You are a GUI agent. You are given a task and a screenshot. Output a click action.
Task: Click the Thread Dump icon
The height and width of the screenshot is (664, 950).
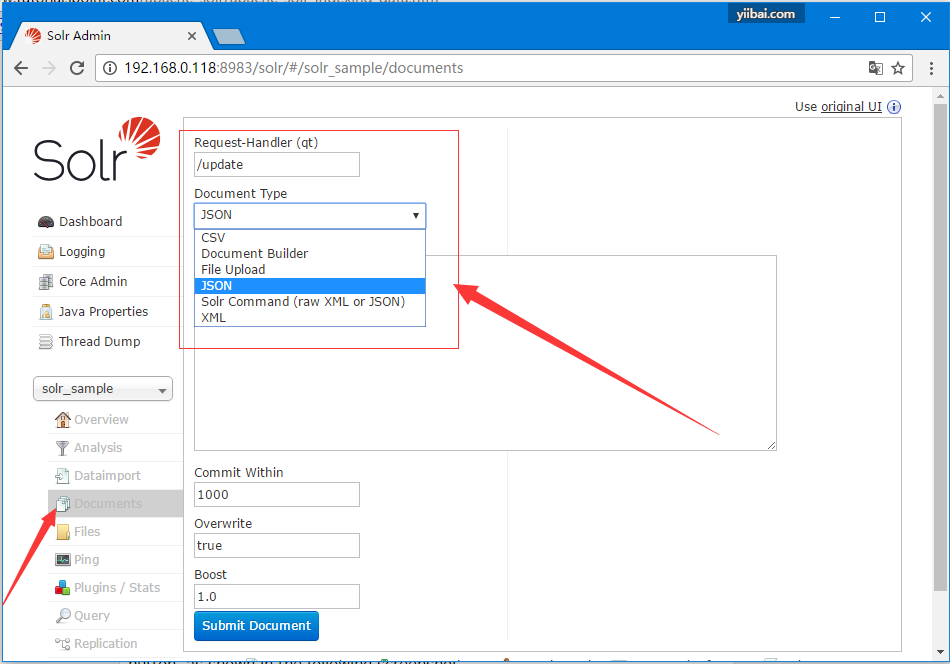click(46, 342)
